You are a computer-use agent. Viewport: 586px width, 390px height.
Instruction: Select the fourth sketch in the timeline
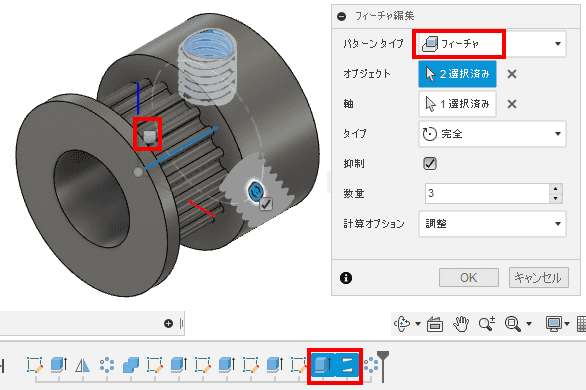click(250, 365)
